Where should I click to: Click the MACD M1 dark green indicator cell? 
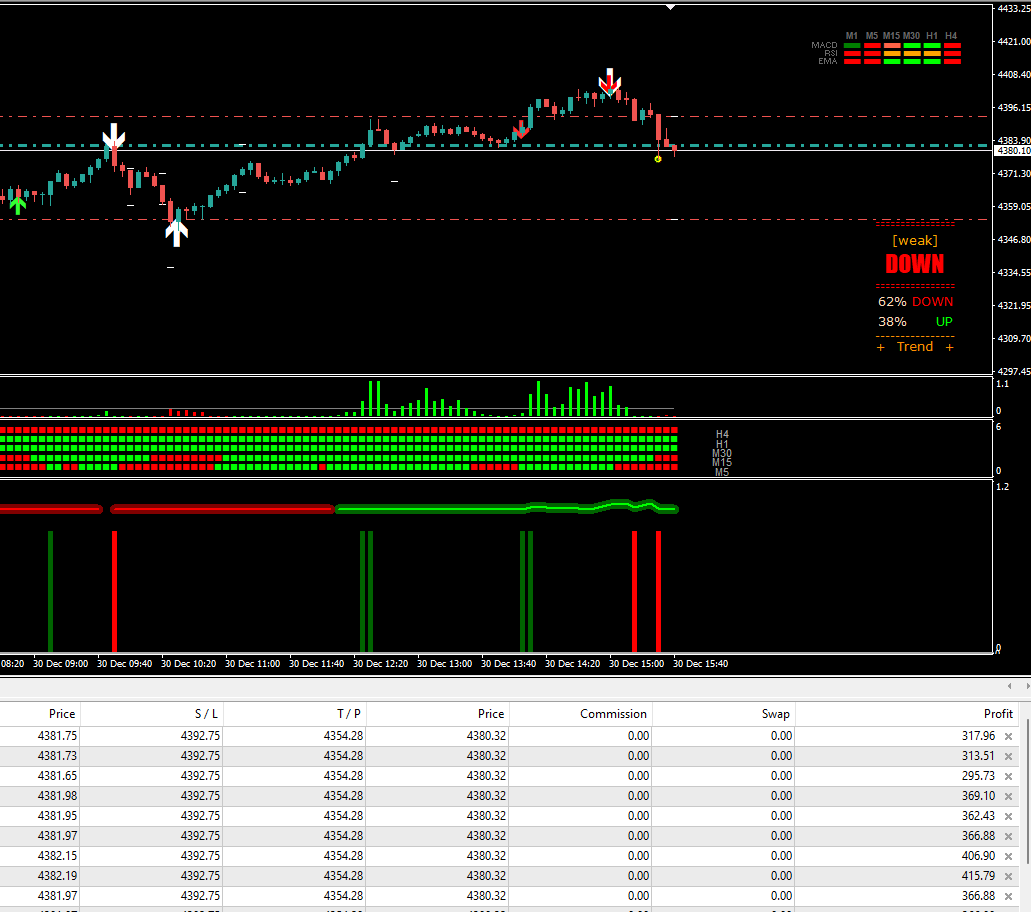tap(852, 46)
